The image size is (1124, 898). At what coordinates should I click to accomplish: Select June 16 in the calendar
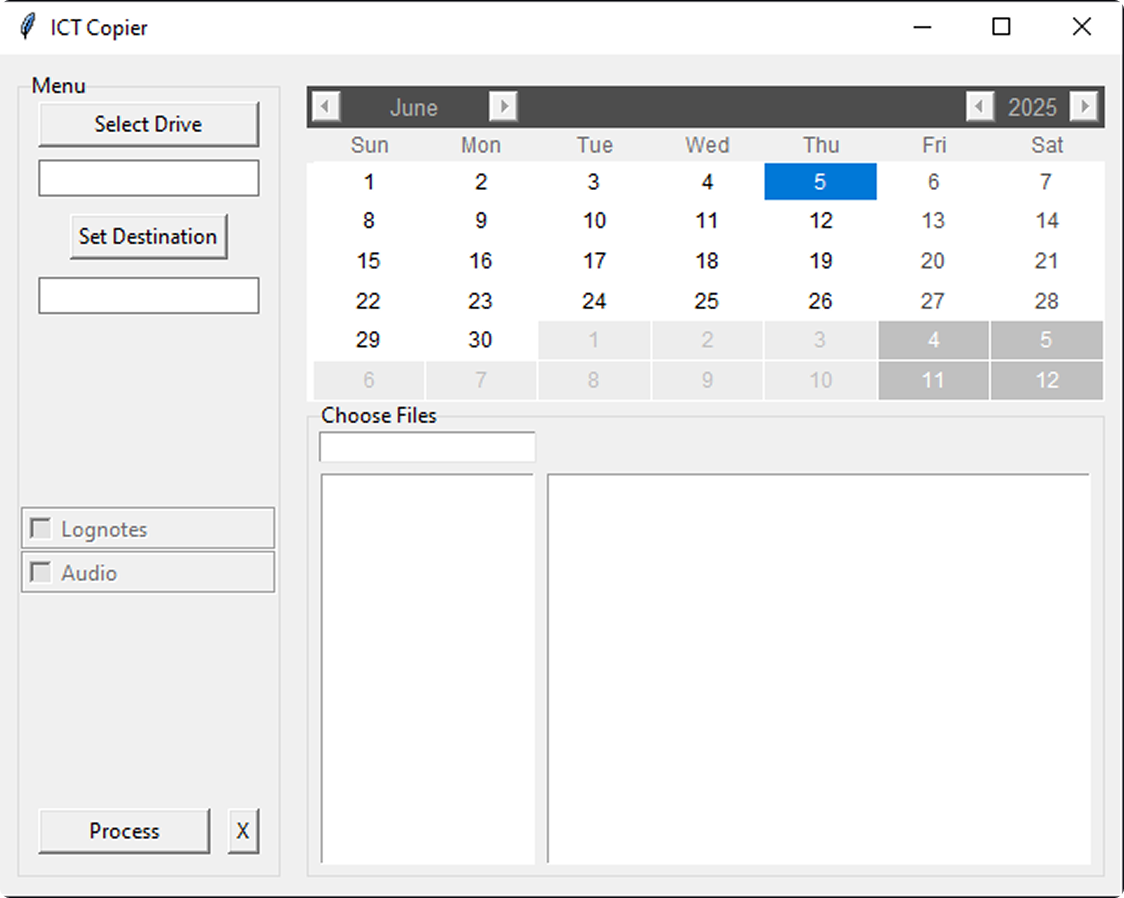[x=481, y=261]
